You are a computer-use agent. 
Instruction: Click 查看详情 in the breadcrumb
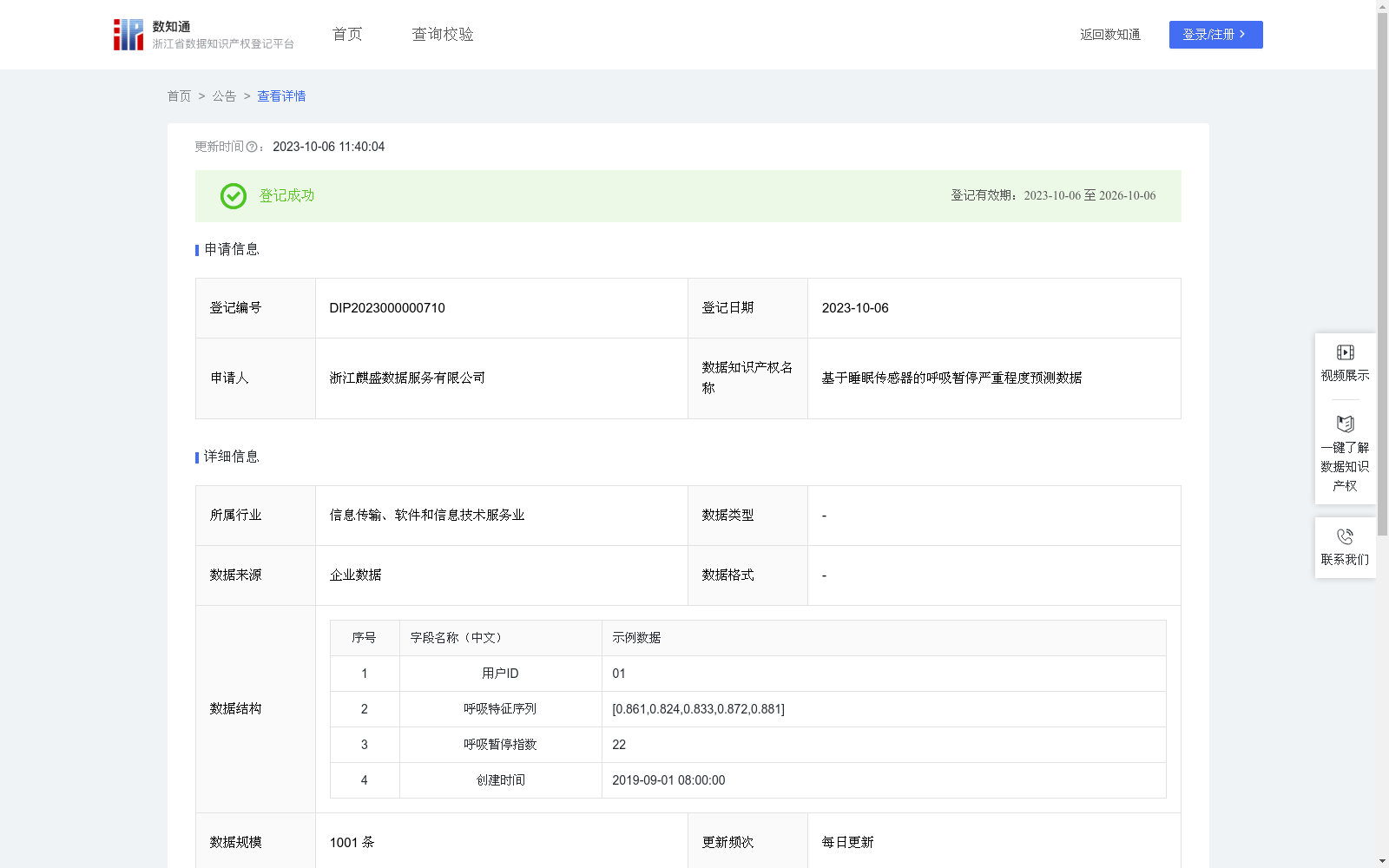281,96
